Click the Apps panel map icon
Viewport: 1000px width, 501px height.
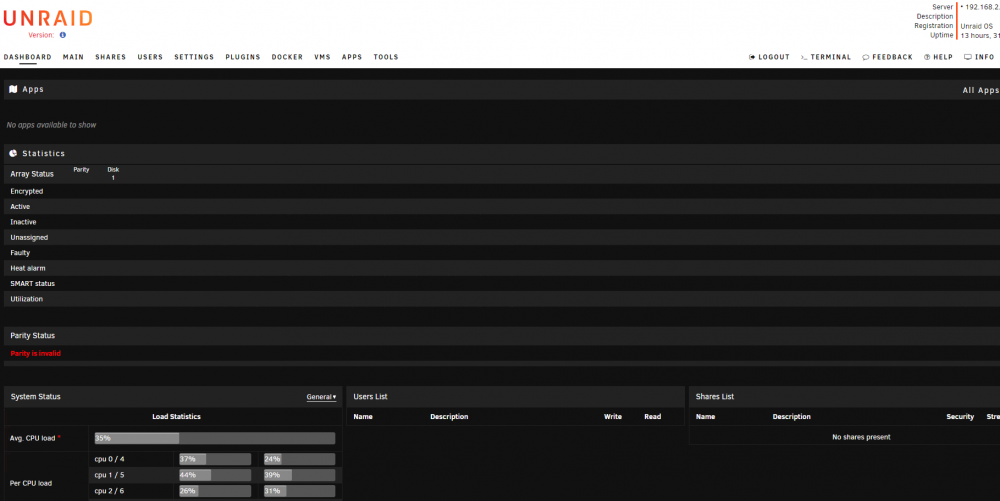point(13,89)
